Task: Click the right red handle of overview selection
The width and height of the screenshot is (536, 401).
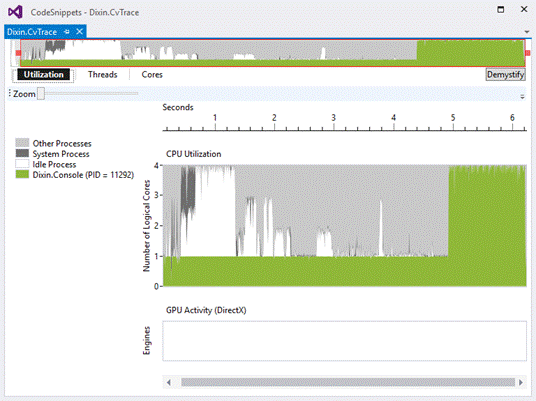Action: (527, 53)
